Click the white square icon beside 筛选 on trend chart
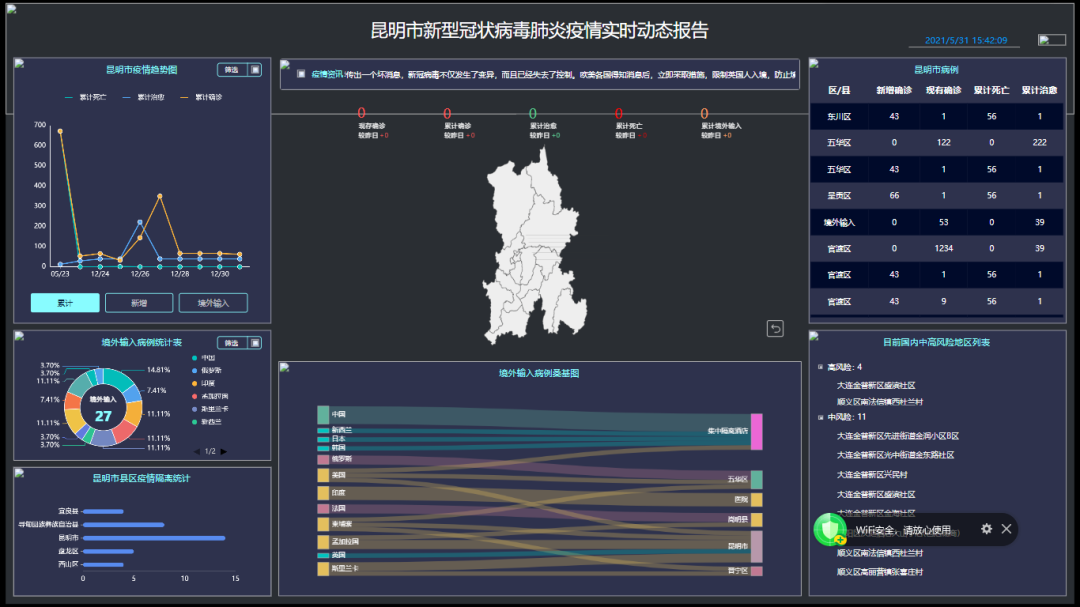This screenshot has width=1080, height=607. (x=256, y=69)
